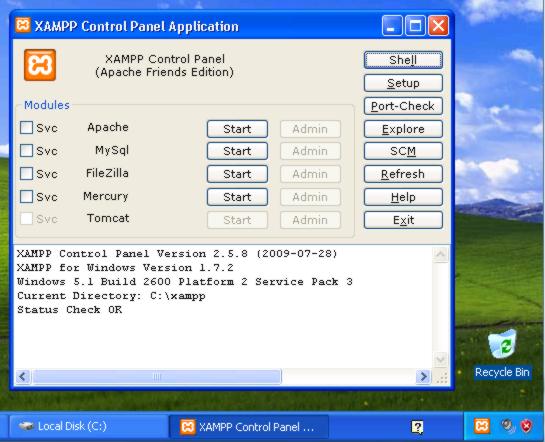Screen dimensions: 545x442
Task: Click the disabled Tomcat Svc checkbox
Action: [26, 219]
